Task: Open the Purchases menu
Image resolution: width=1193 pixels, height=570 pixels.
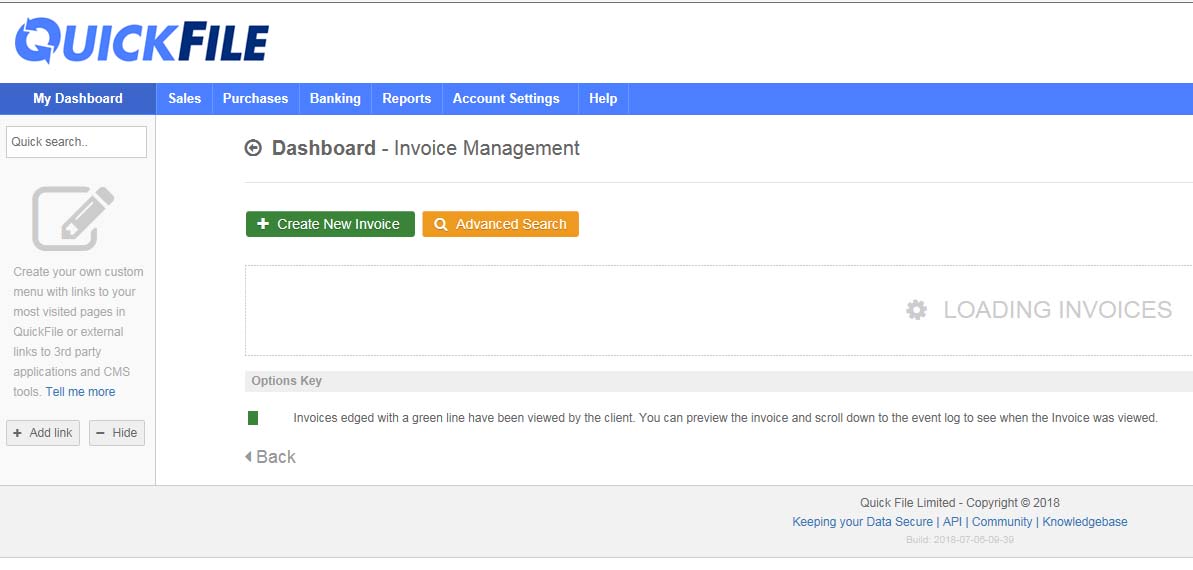Action: pos(256,99)
